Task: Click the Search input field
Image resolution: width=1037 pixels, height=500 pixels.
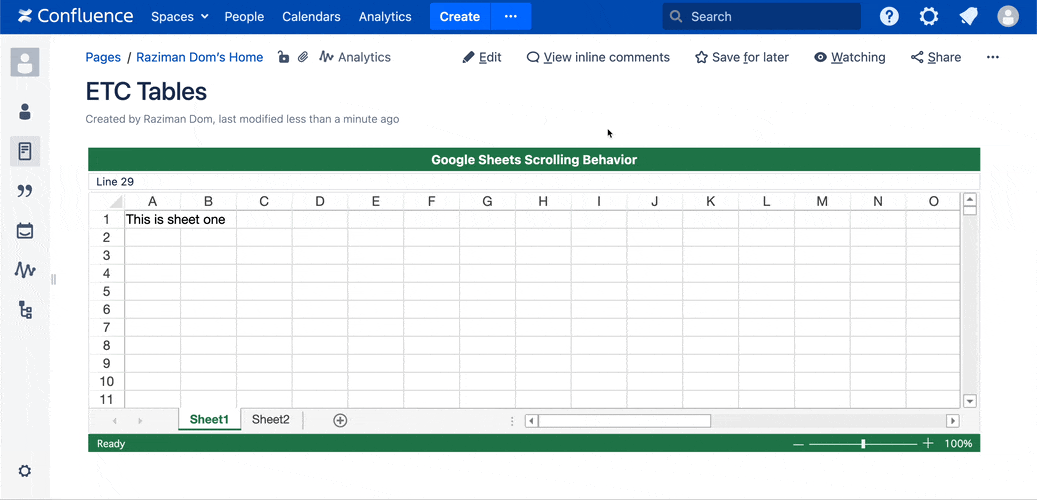Action: point(770,17)
